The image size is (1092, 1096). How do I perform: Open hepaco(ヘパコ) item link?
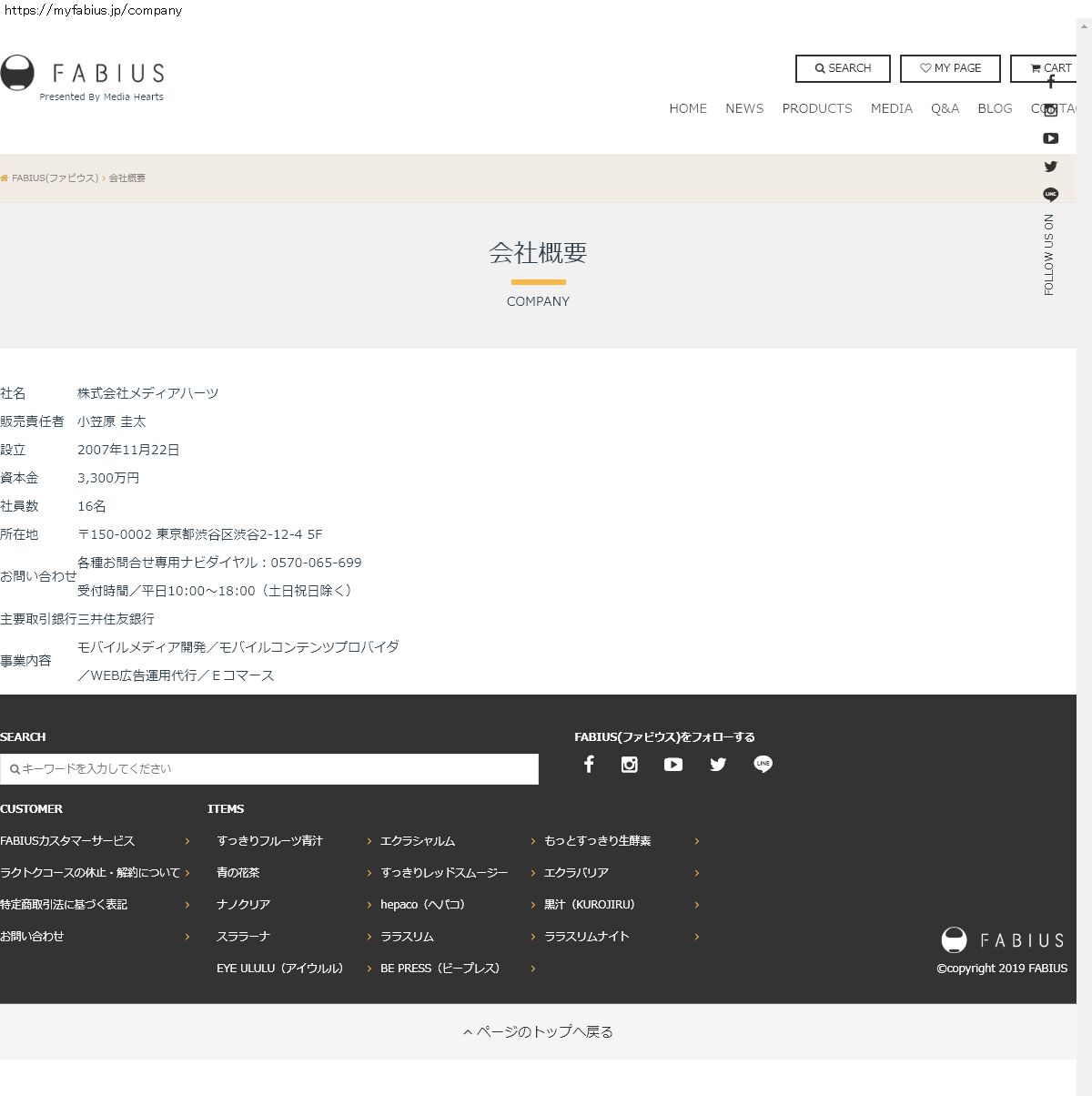[426, 905]
